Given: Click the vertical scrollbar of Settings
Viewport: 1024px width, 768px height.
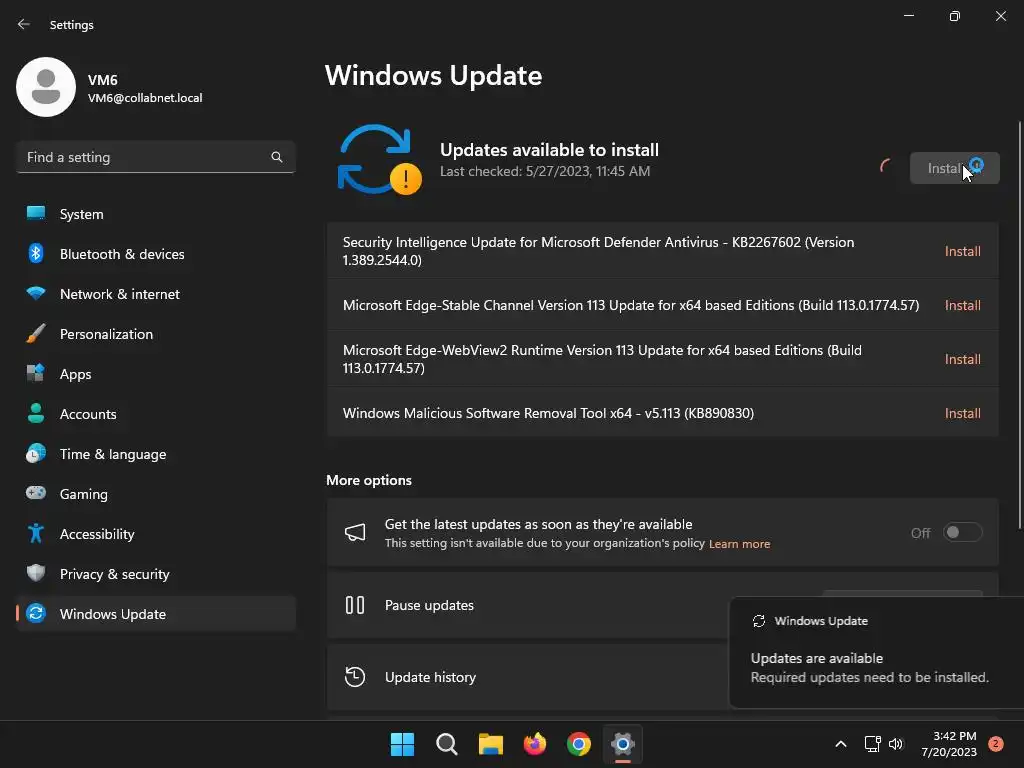Looking at the screenshot, I should tap(1019, 325).
